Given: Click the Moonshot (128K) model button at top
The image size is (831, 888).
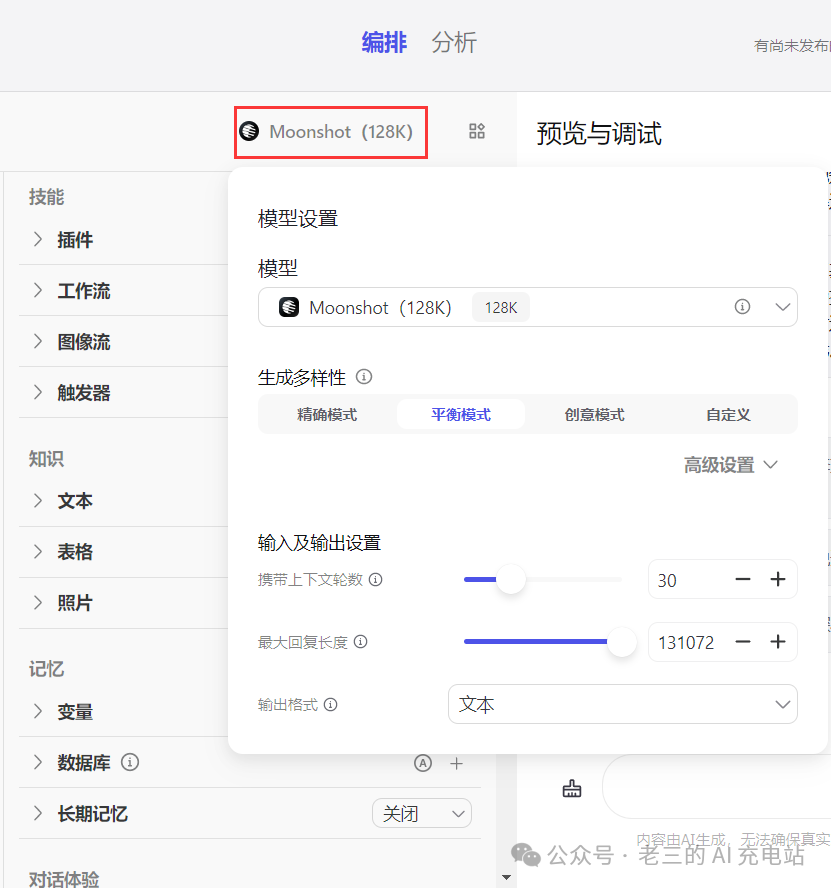Looking at the screenshot, I should pos(331,132).
